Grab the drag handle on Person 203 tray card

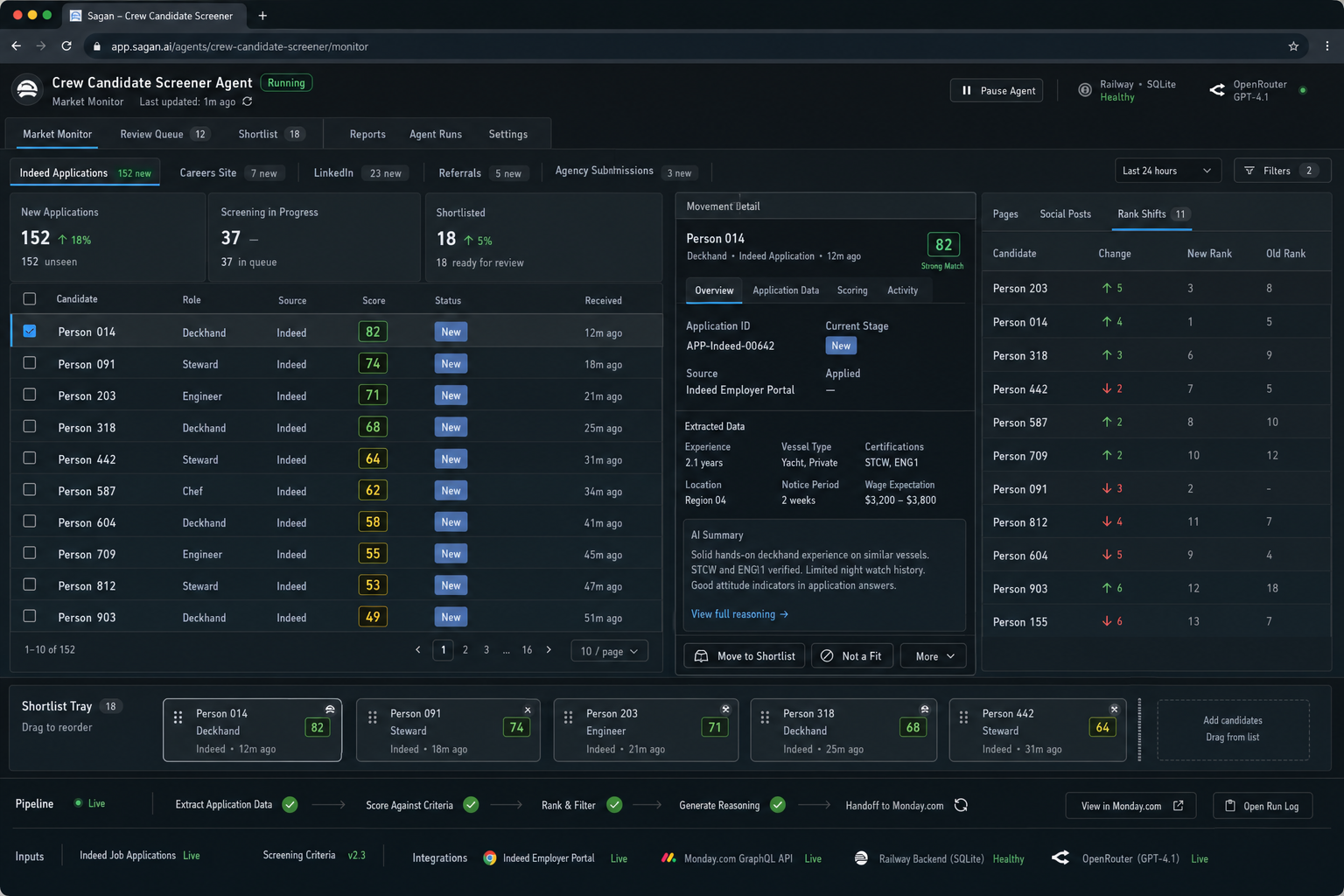(569, 717)
